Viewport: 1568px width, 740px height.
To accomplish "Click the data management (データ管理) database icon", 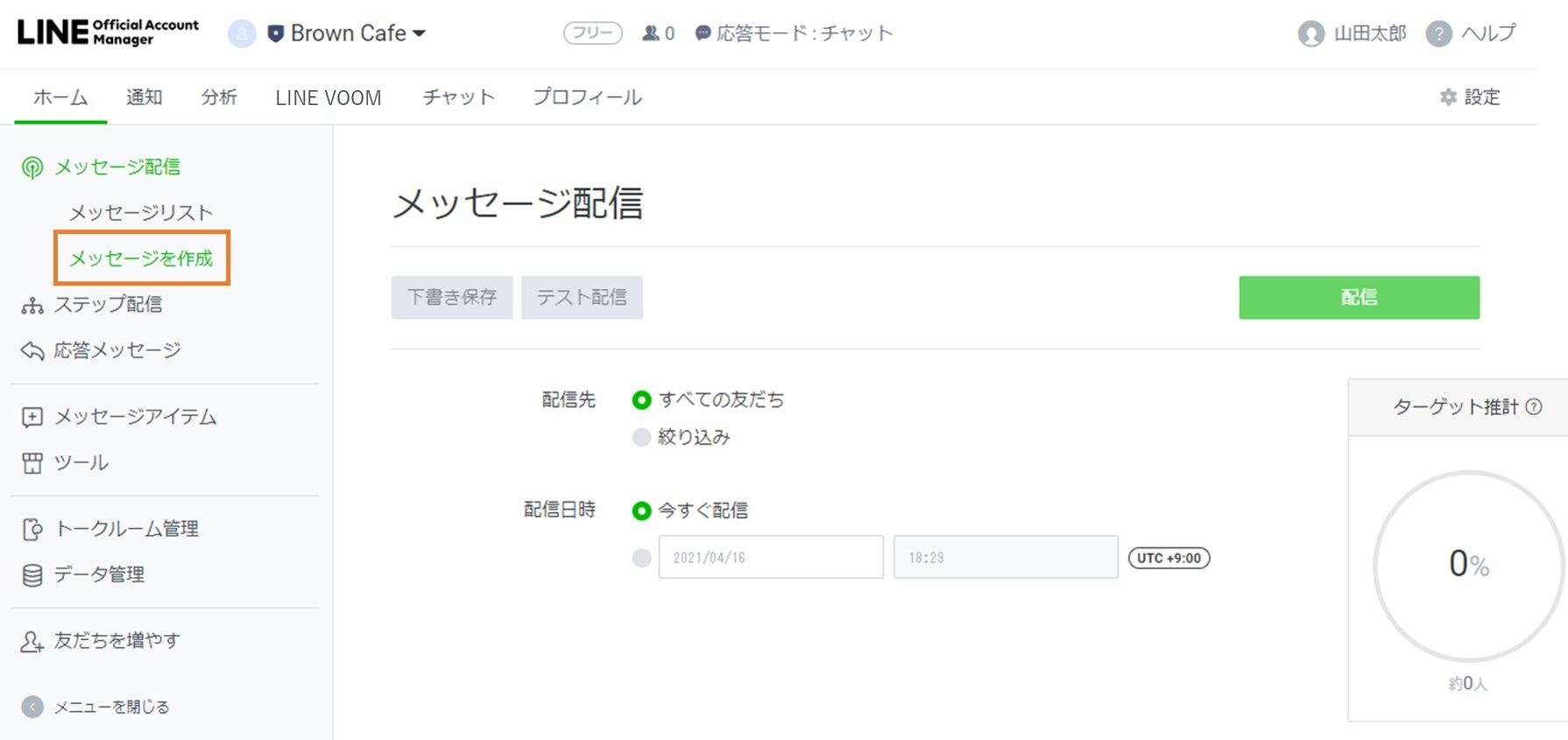I will point(32,575).
